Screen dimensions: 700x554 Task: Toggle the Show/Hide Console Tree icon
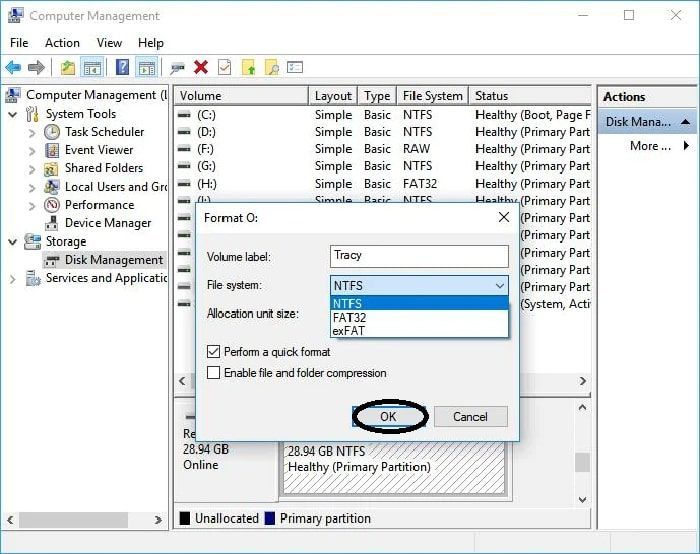pyautogui.click(x=92, y=68)
